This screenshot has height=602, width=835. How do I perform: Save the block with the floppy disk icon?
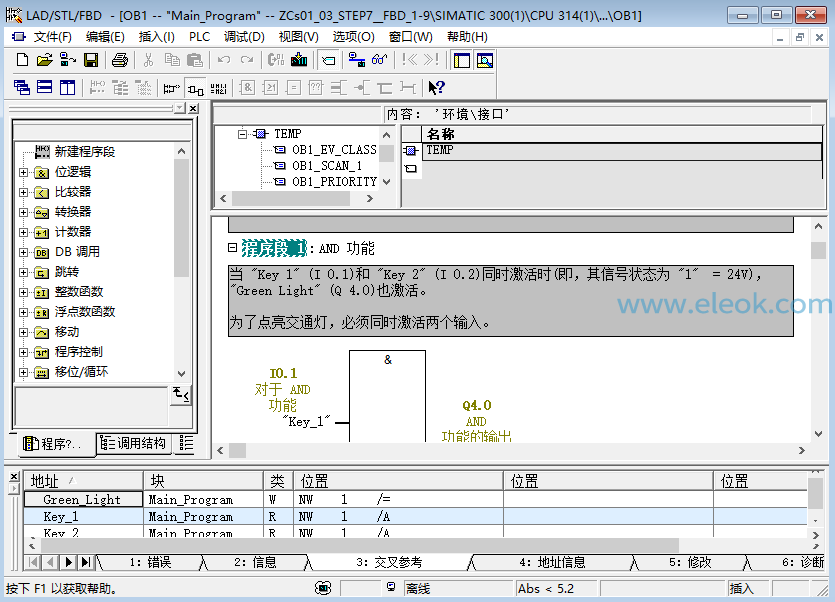91,60
